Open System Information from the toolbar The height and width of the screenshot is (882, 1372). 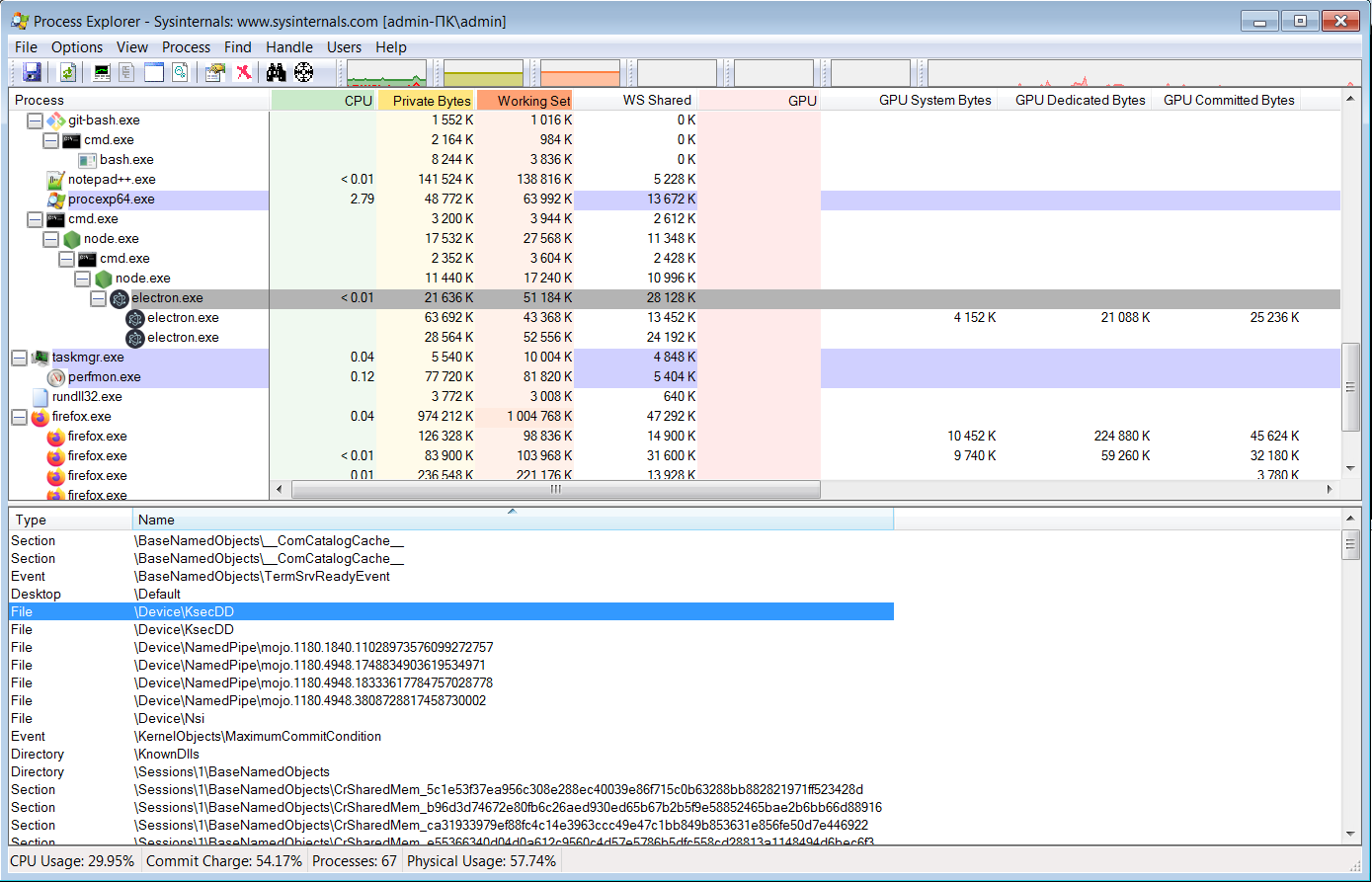[x=102, y=72]
